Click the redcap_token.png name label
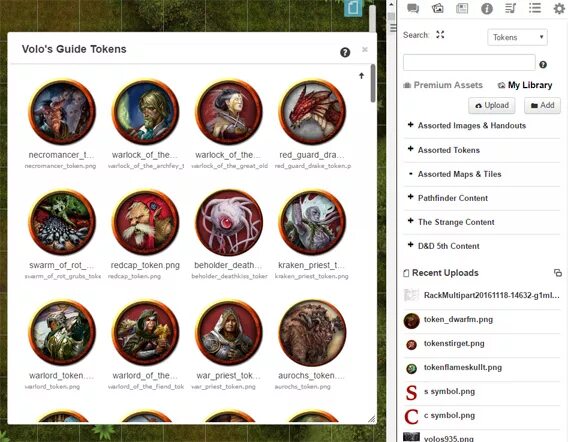 pos(145,265)
